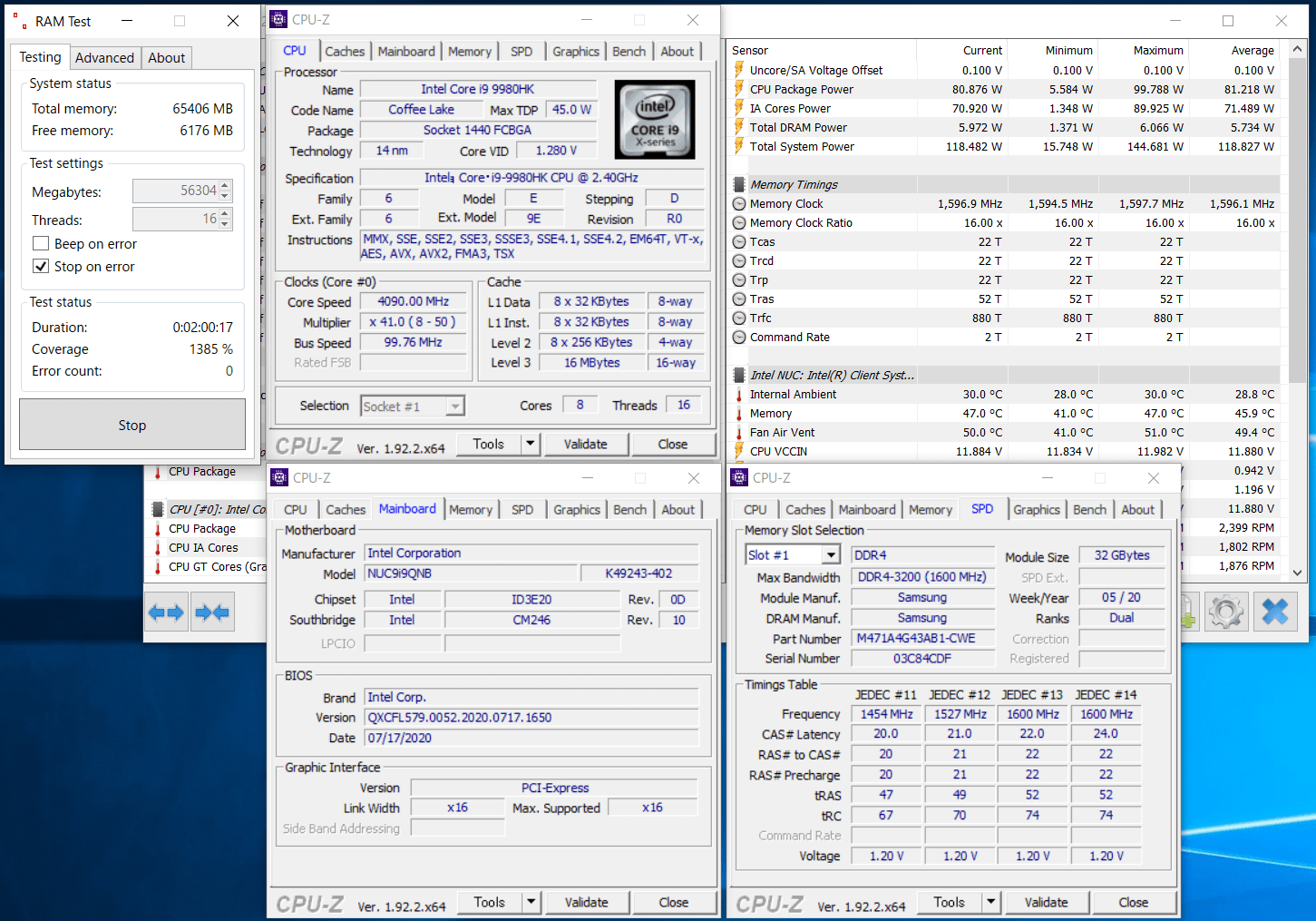Click clock icon beside Memory Clock Ratio
The width and height of the screenshot is (1316, 921).
pyautogui.click(x=739, y=223)
